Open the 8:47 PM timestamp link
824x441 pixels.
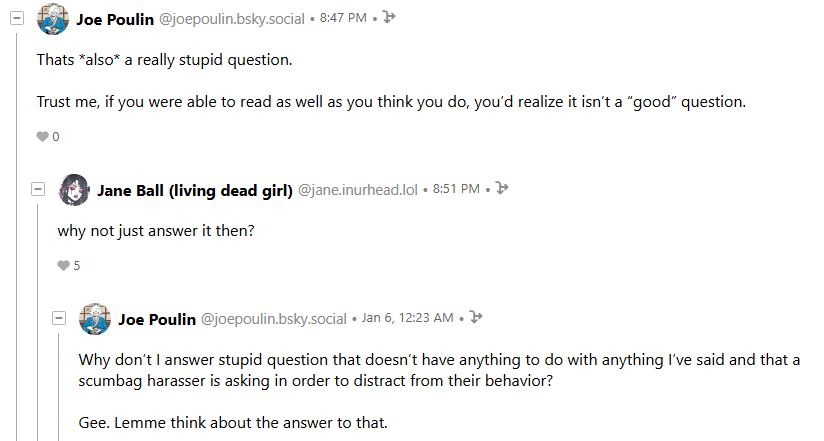click(343, 19)
